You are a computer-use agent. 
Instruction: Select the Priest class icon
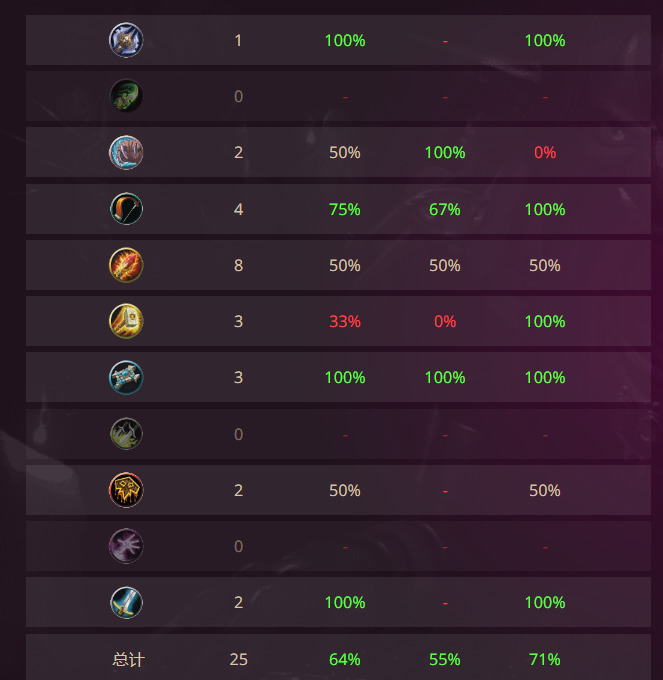126,377
